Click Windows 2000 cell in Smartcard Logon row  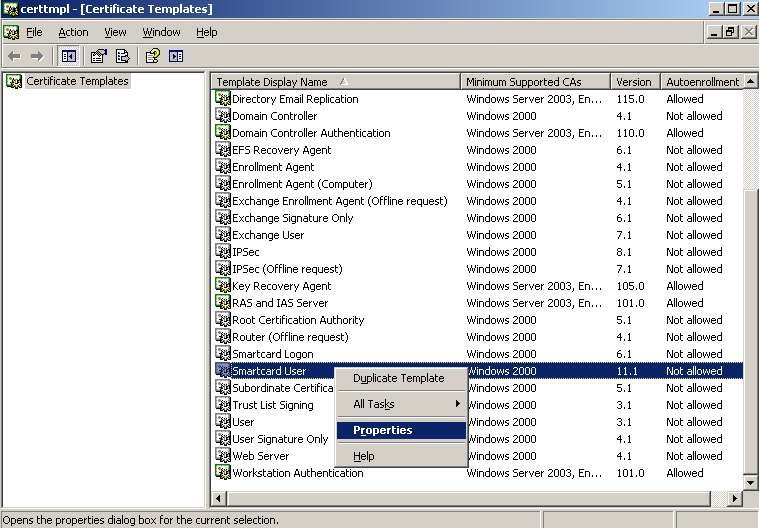click(x=501, y=354)
